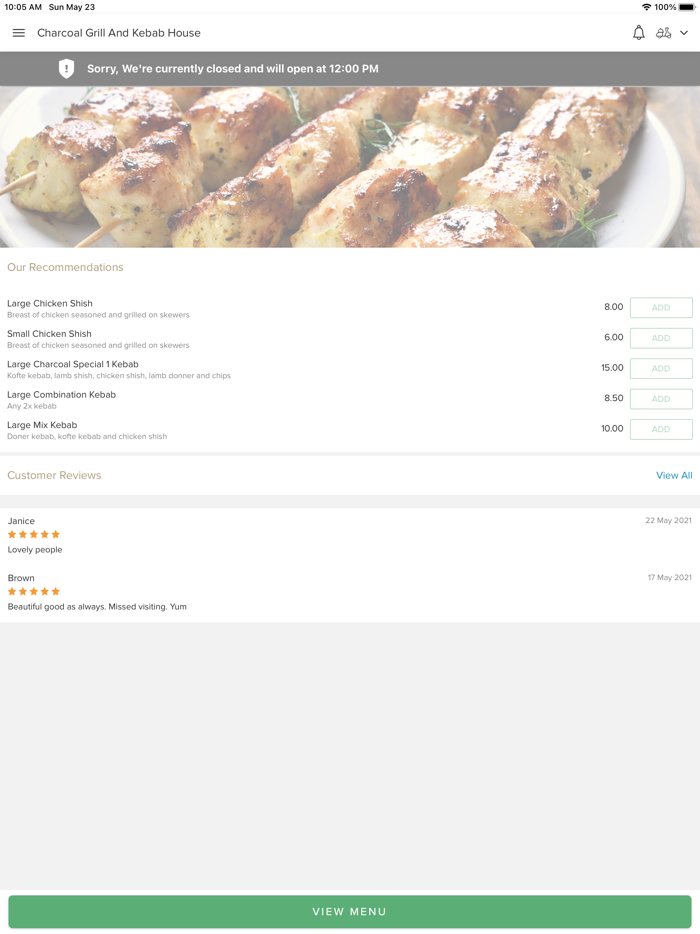This screenshot has height=934, width=700.
Task: Click the Charcoal Grill And Kebab House title
Action: (118, 32)
